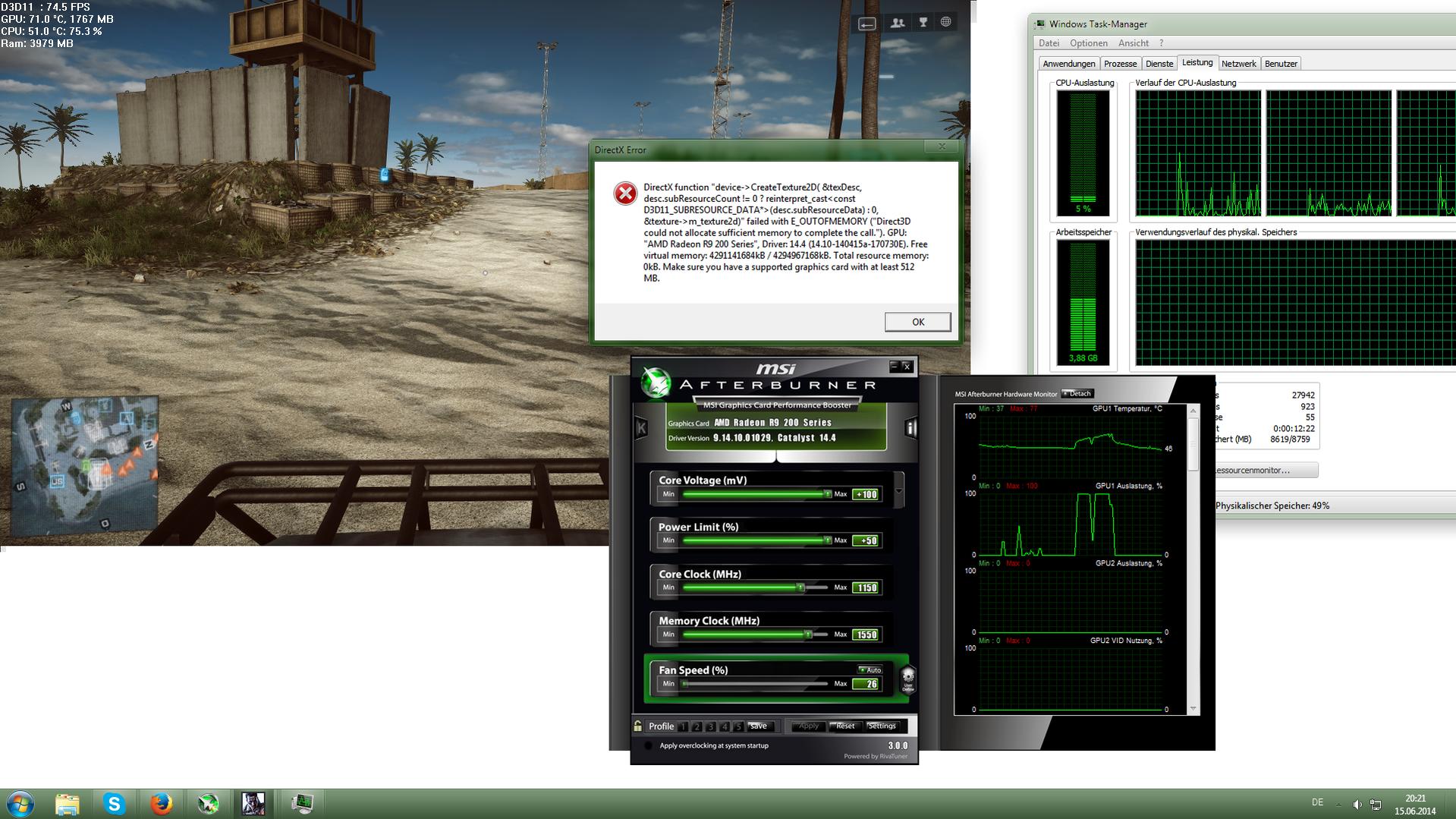Click the game overlay back arrow icon
The width and height of the screenshot is (1456, 819).
click(866, 24)
